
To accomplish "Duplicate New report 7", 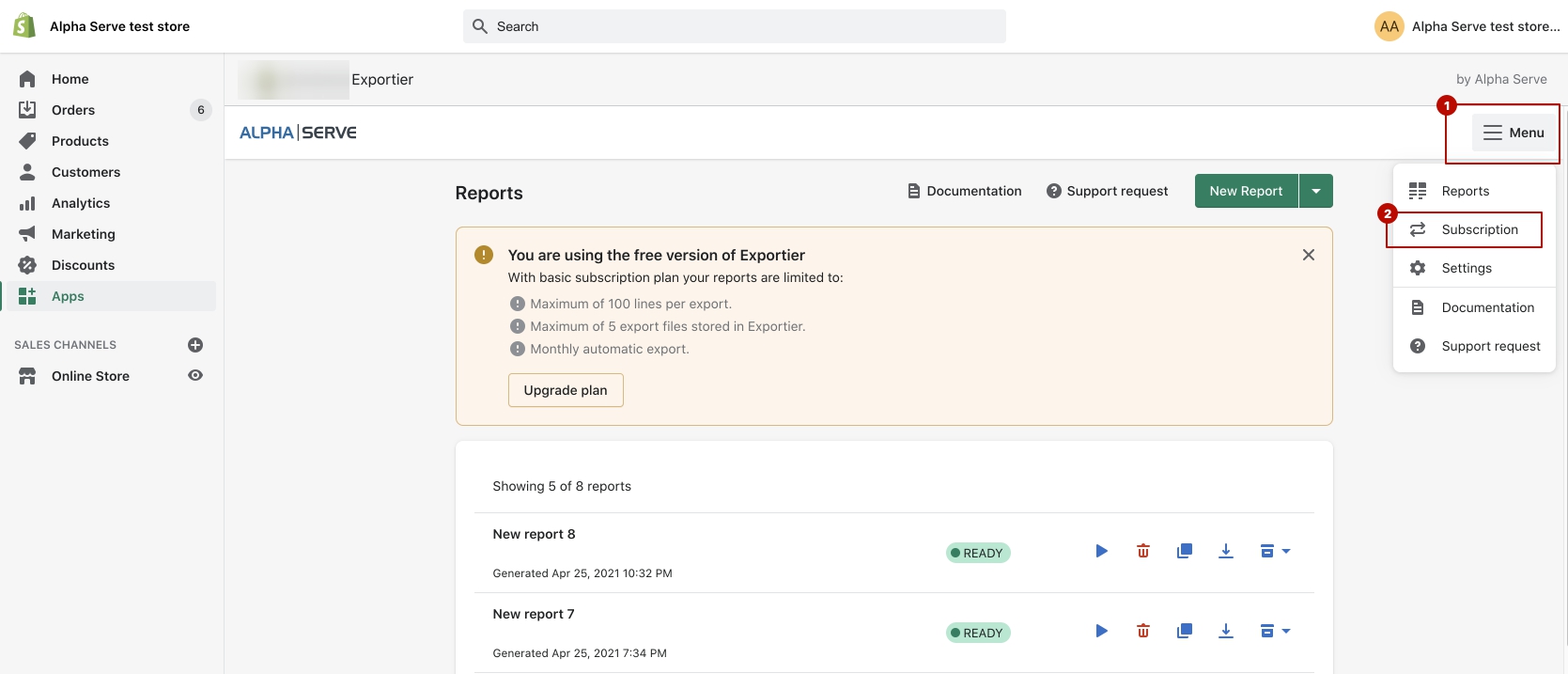I will [x=1185, y=631].
